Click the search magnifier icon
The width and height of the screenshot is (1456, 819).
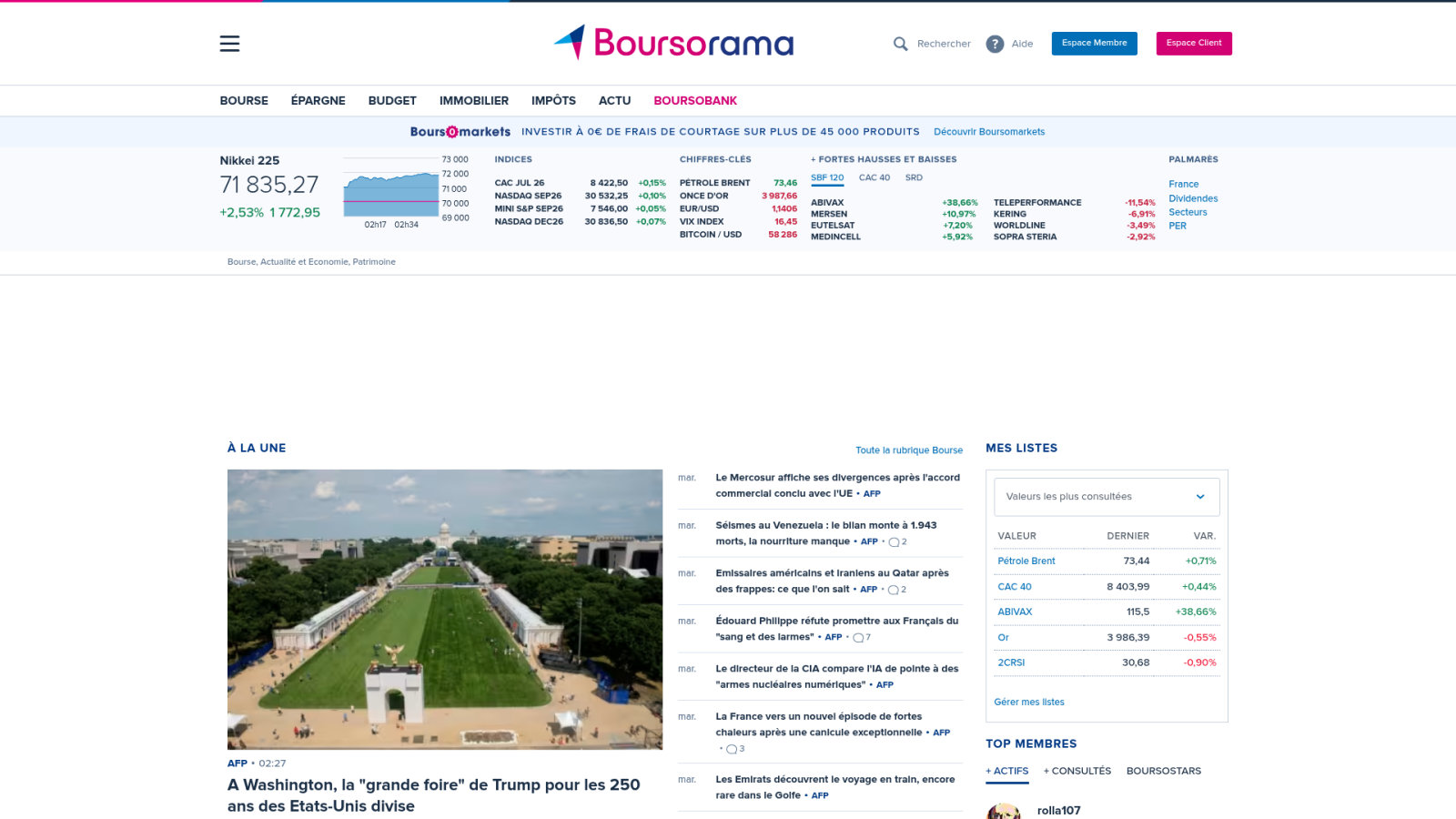tap(900, 44)
